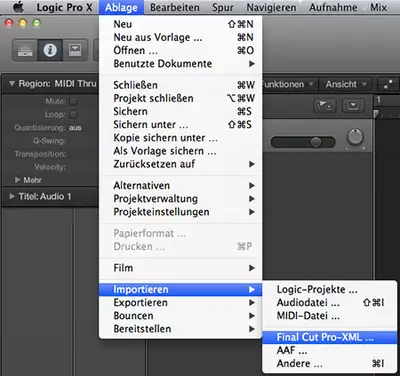This screenshot has height=376, width=400.
Task: Choose Final Cut Pro-XML …
Action: (330, 337)
